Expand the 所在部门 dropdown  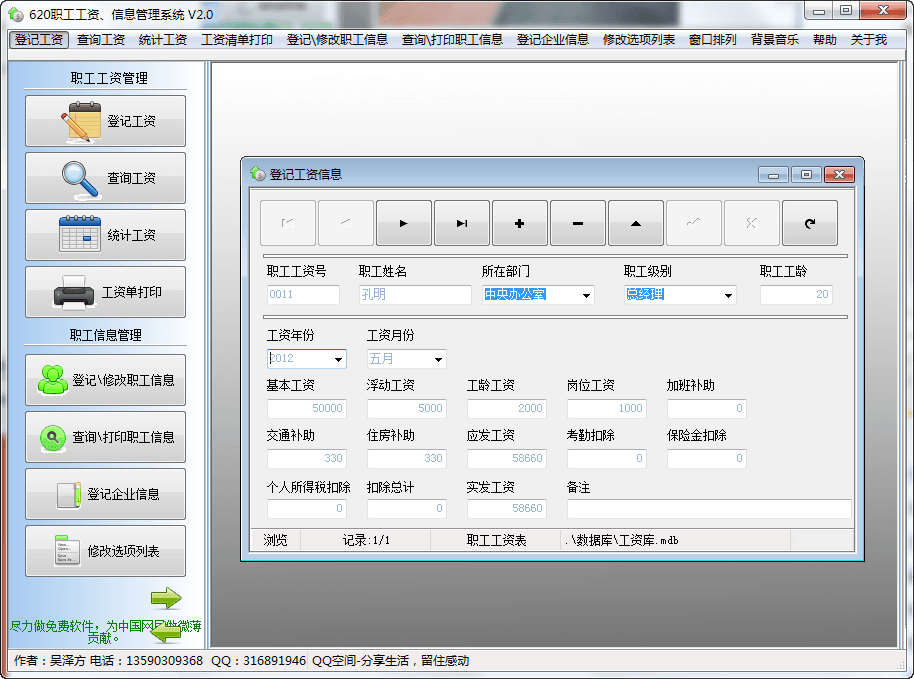coord(586,295)
